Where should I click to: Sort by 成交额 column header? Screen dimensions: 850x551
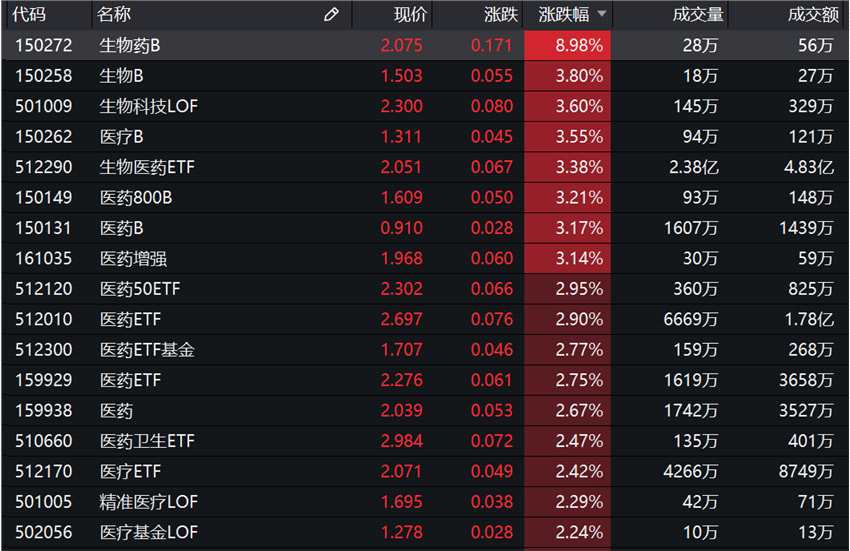point(813,15)
